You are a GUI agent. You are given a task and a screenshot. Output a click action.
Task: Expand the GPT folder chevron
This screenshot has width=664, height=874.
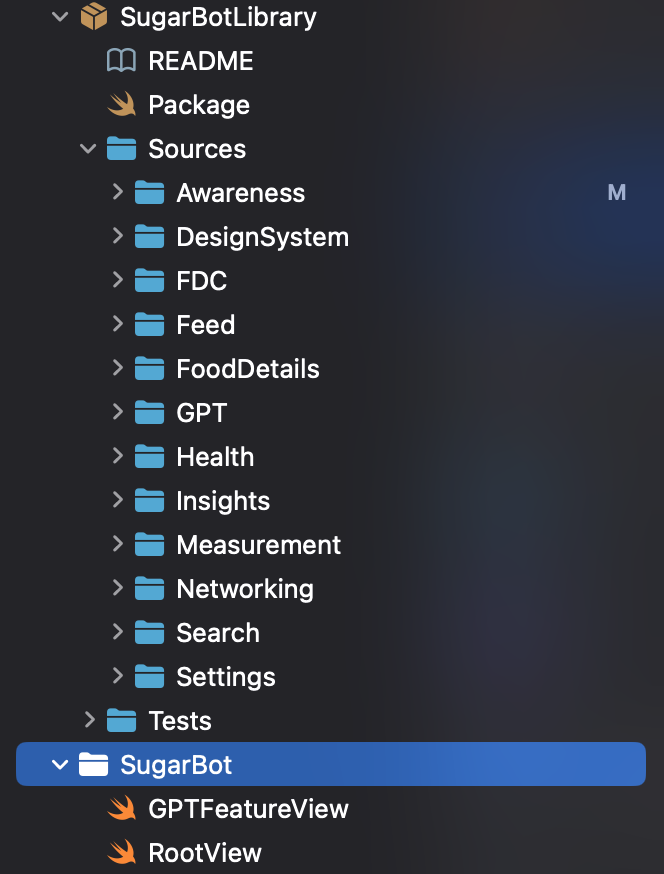(x=118, y=411)
